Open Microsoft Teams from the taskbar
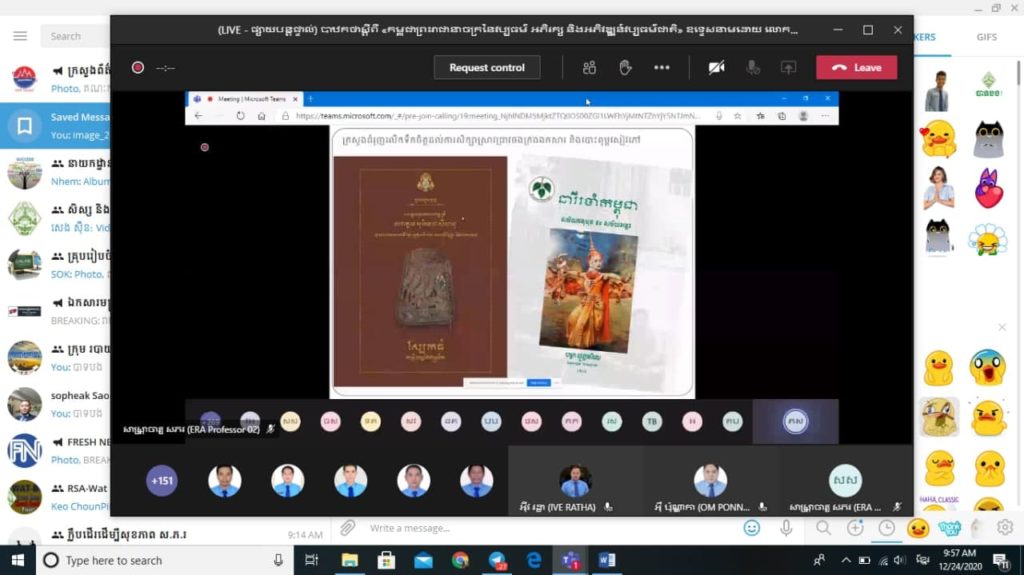The image size is (1024, 575). pyautogui.click(x=570, y=560)
